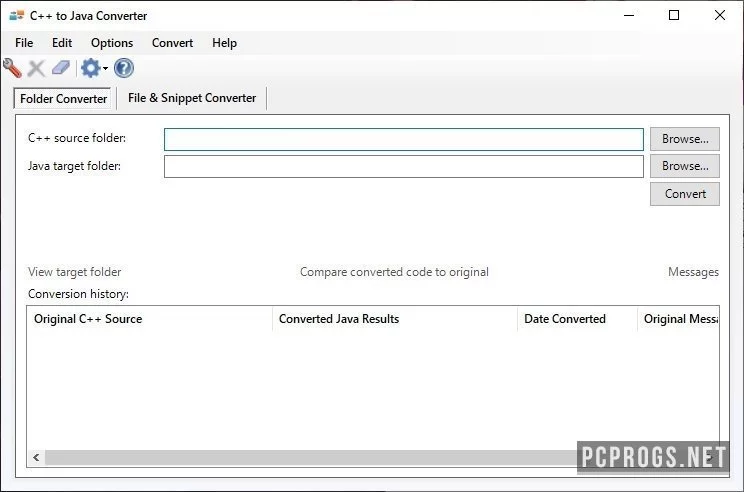Open the Options menu
This screenshot has height=492, width=744.
112,43
